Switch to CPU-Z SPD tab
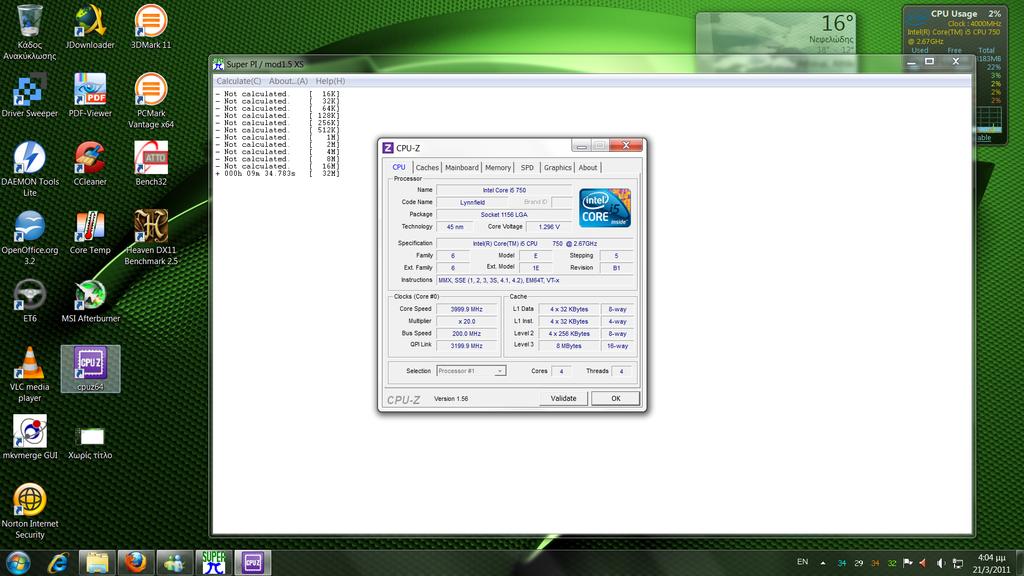 (x=527, y=168)
